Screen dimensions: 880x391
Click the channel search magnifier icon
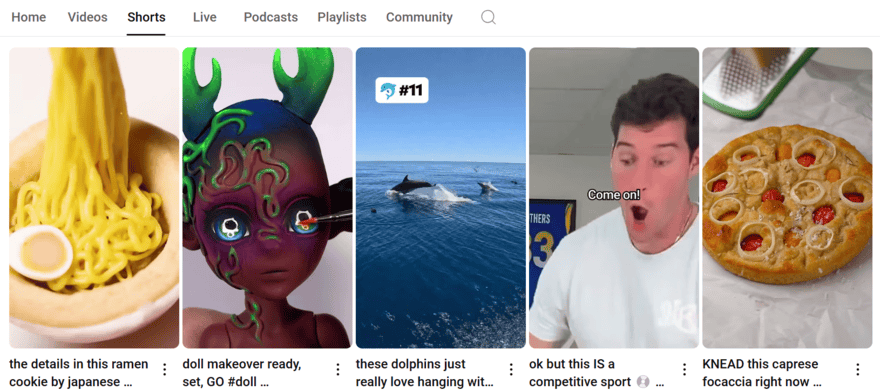488,17
